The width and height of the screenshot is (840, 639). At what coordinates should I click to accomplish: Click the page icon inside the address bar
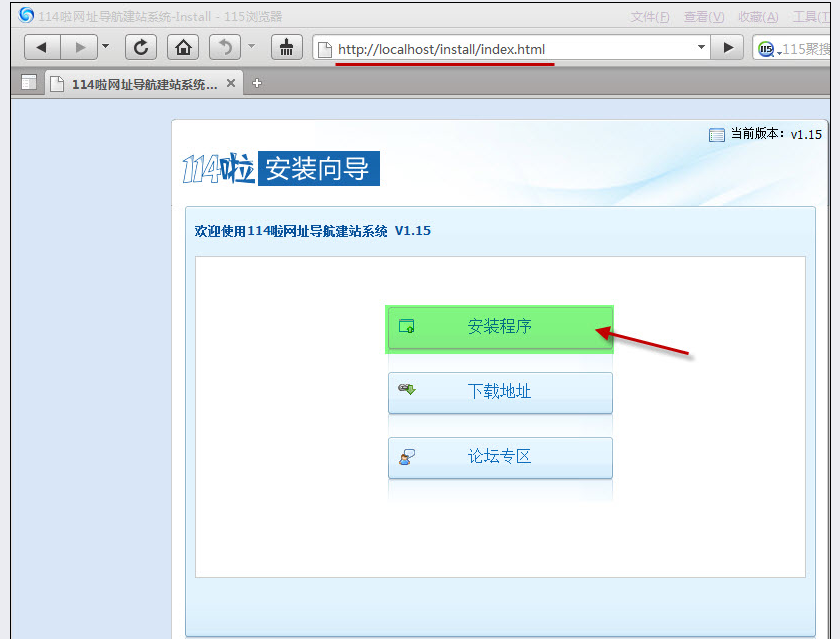325,49
